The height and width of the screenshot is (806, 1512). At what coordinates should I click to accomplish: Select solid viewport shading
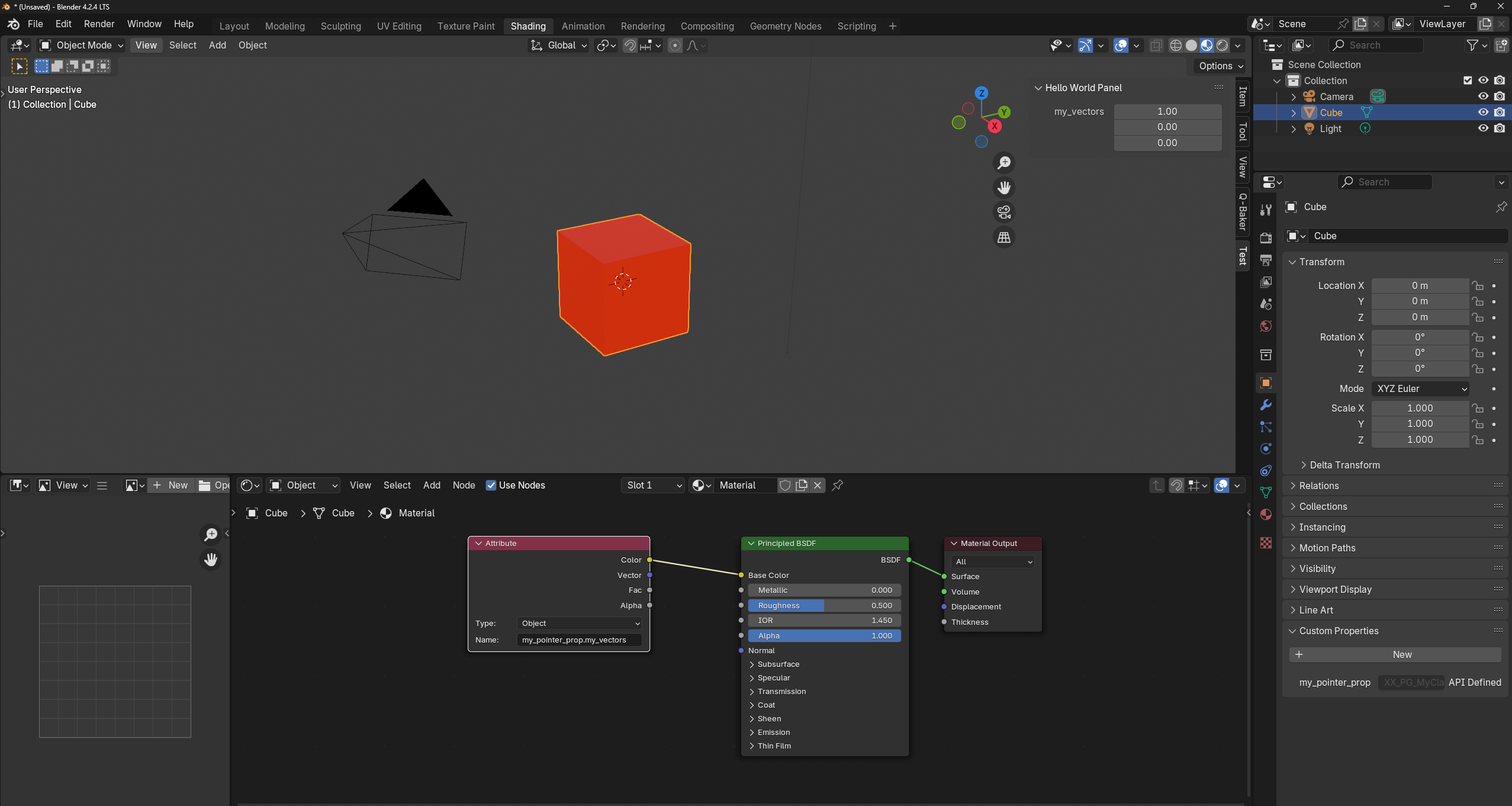[x=1191, y=46]
